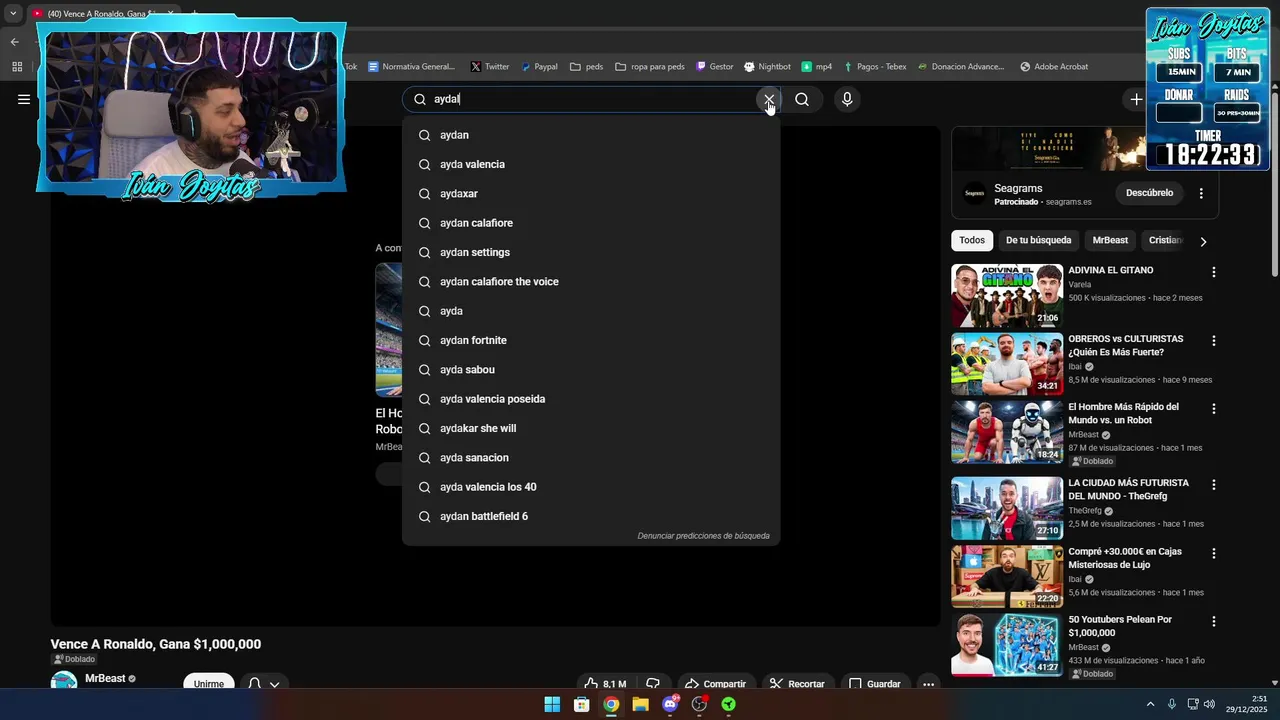Screen dimensions: 1280x720
Task: Open the YouTube hamburger guide menu
Action: 24,99
